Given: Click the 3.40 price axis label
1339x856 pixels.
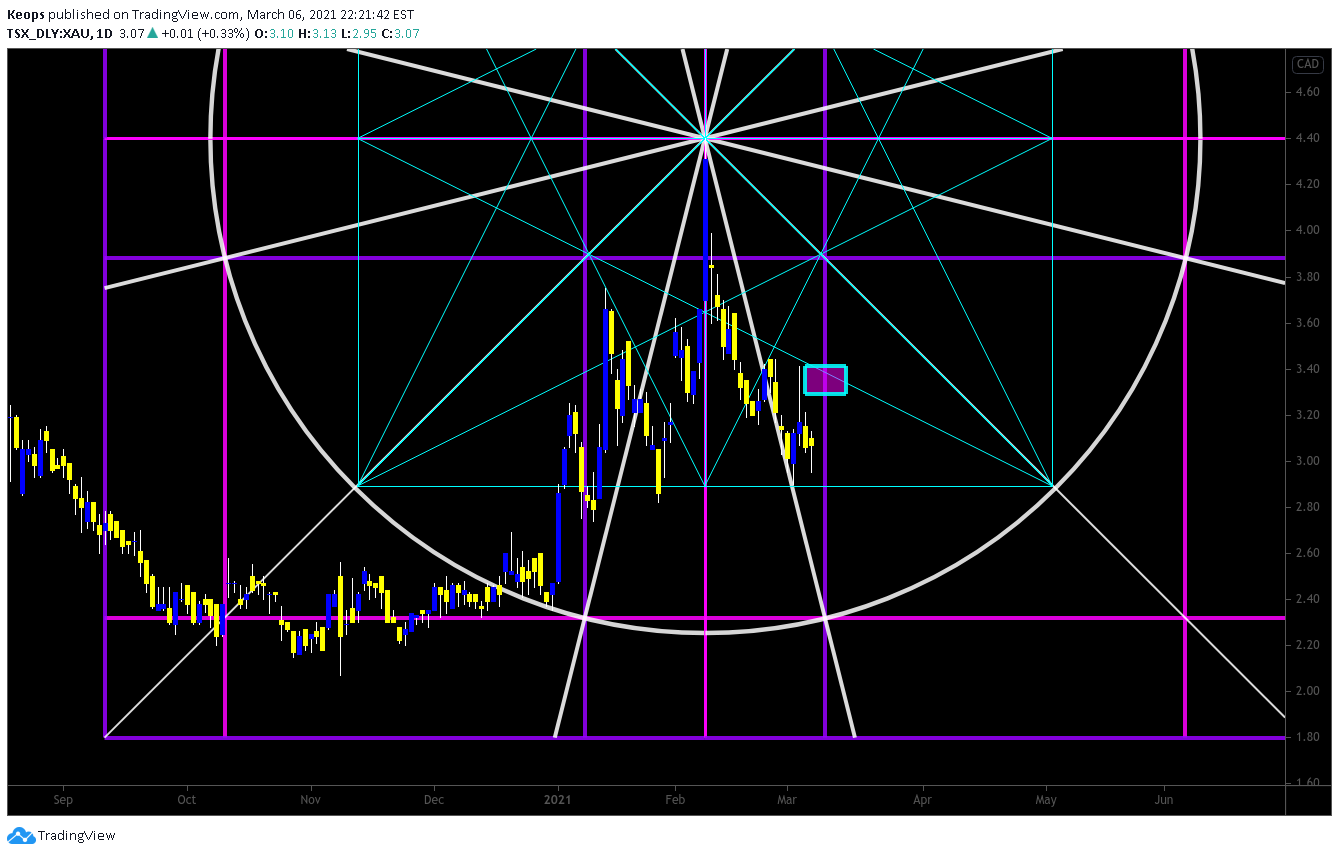Looking at the screenshot, I should coord(1307,369).
